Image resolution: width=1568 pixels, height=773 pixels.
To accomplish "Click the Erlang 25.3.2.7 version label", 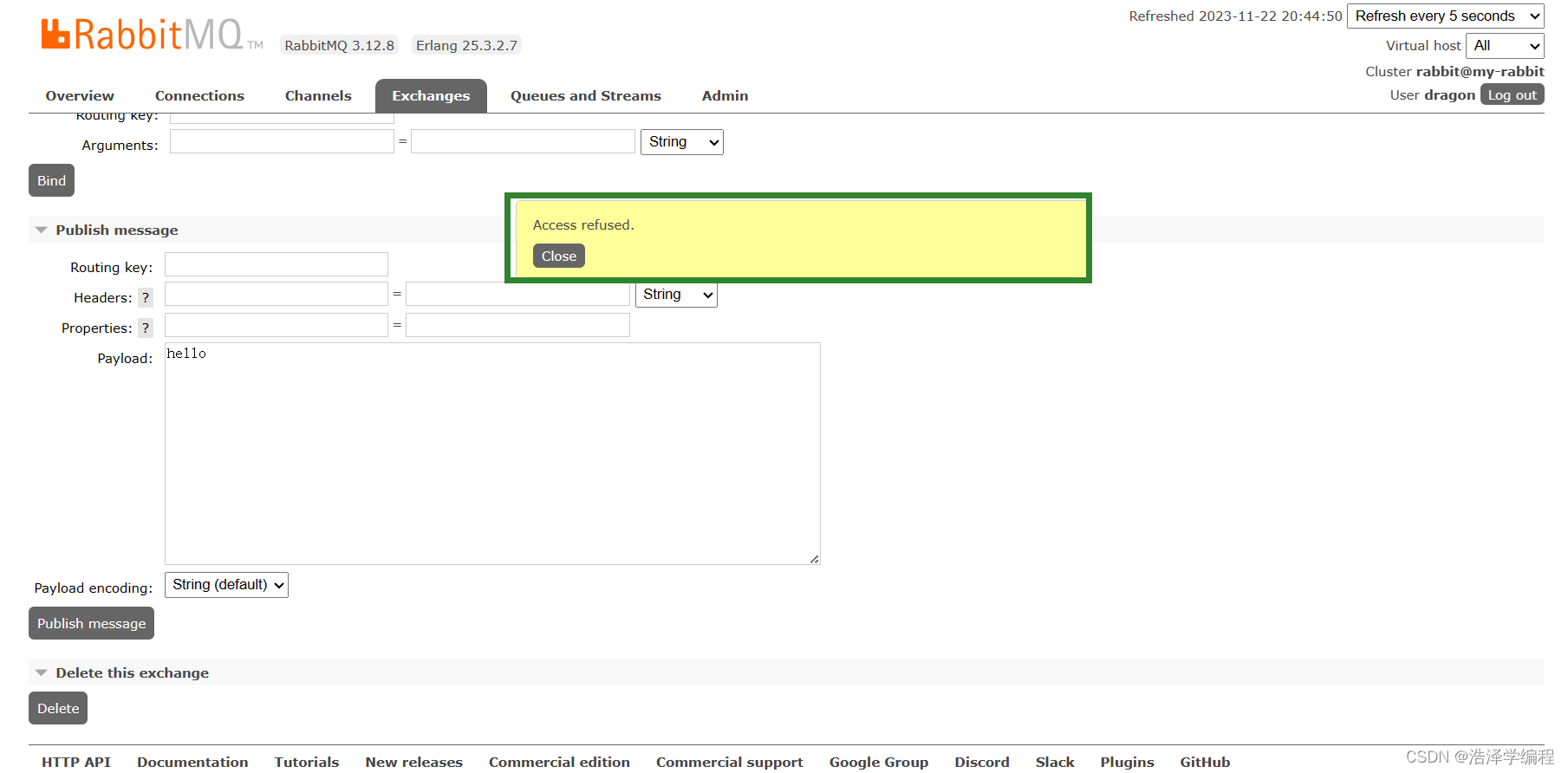I will click(466, 45).
